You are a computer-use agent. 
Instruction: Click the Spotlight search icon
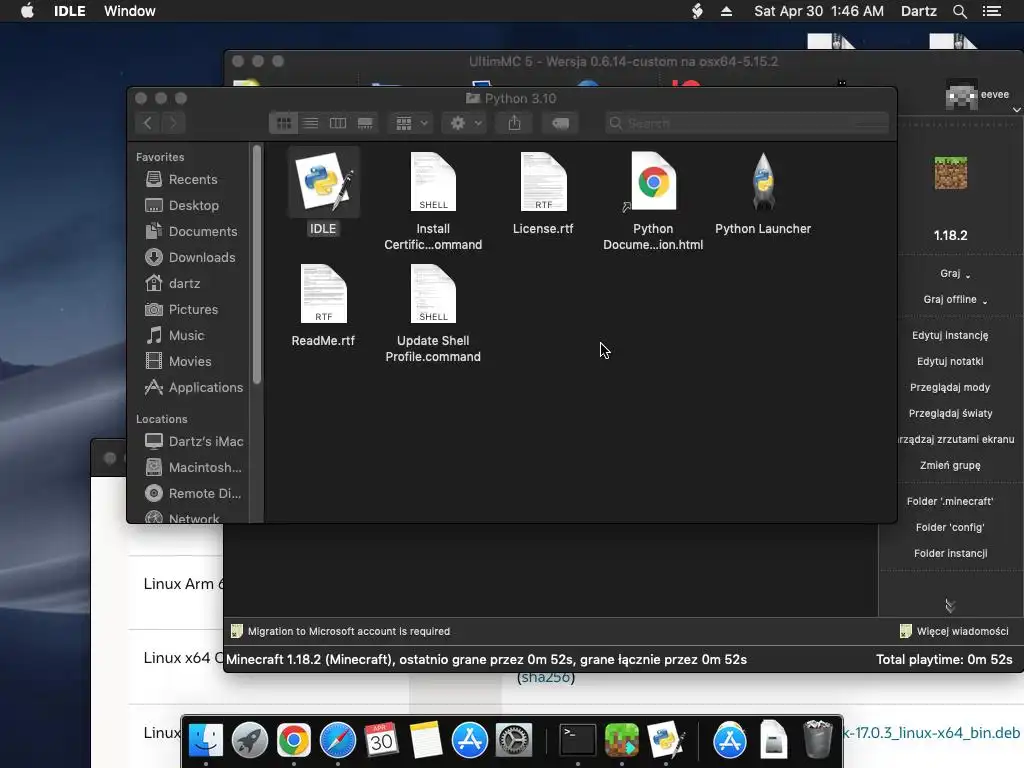[x=960, y=11]
